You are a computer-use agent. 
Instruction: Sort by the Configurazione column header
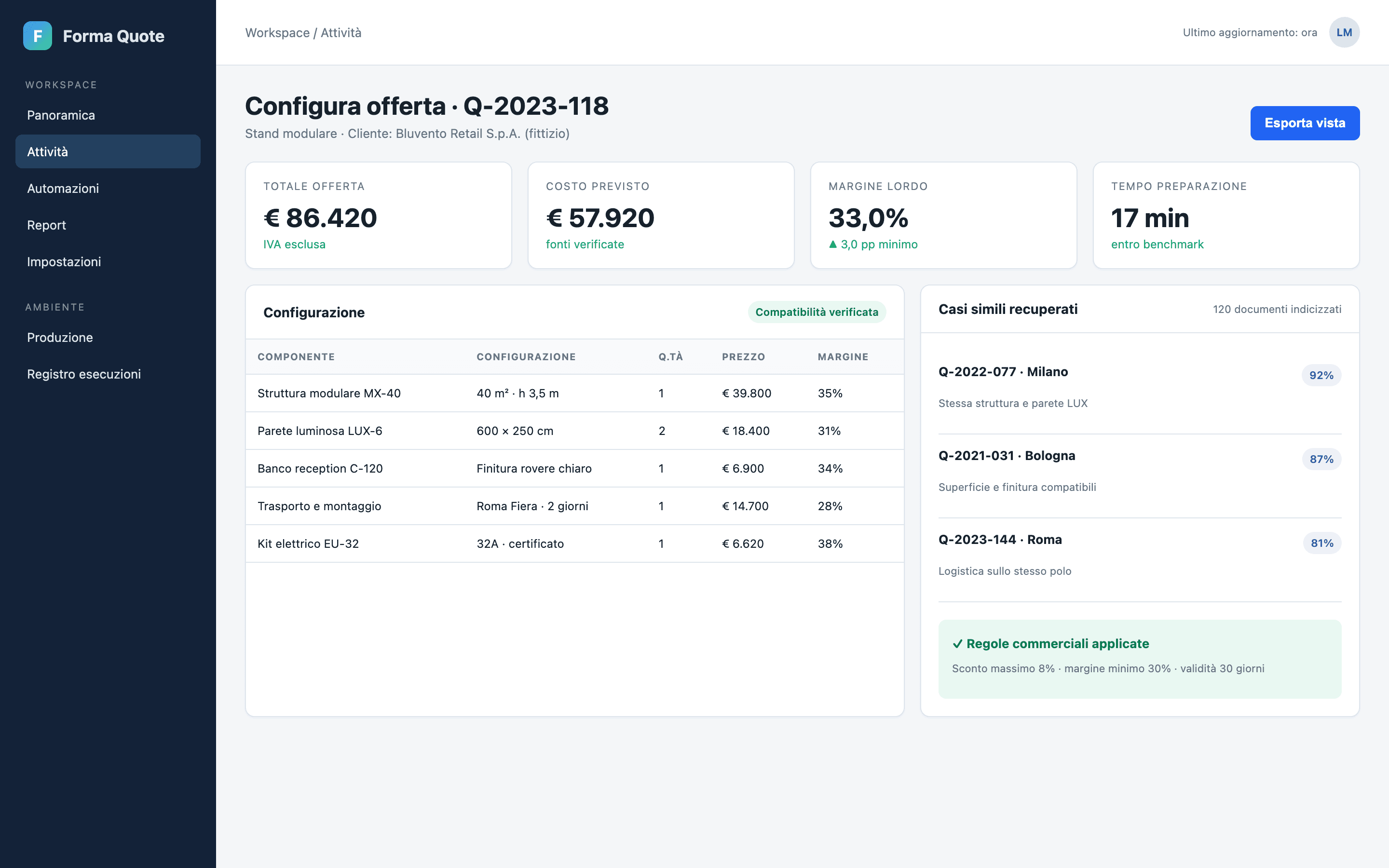pos(526,356)
